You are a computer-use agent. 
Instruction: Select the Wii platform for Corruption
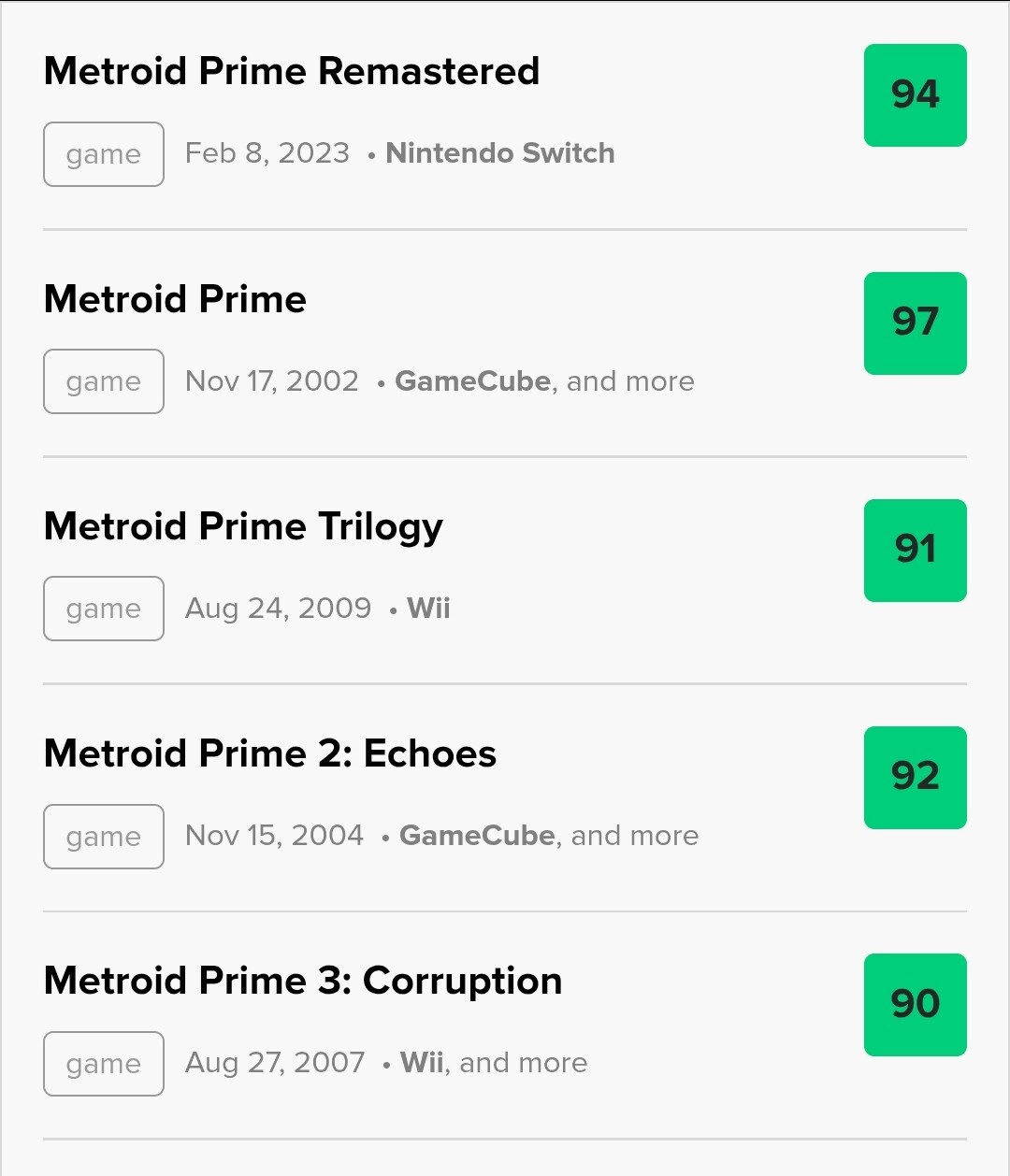tap(421, 1063)
